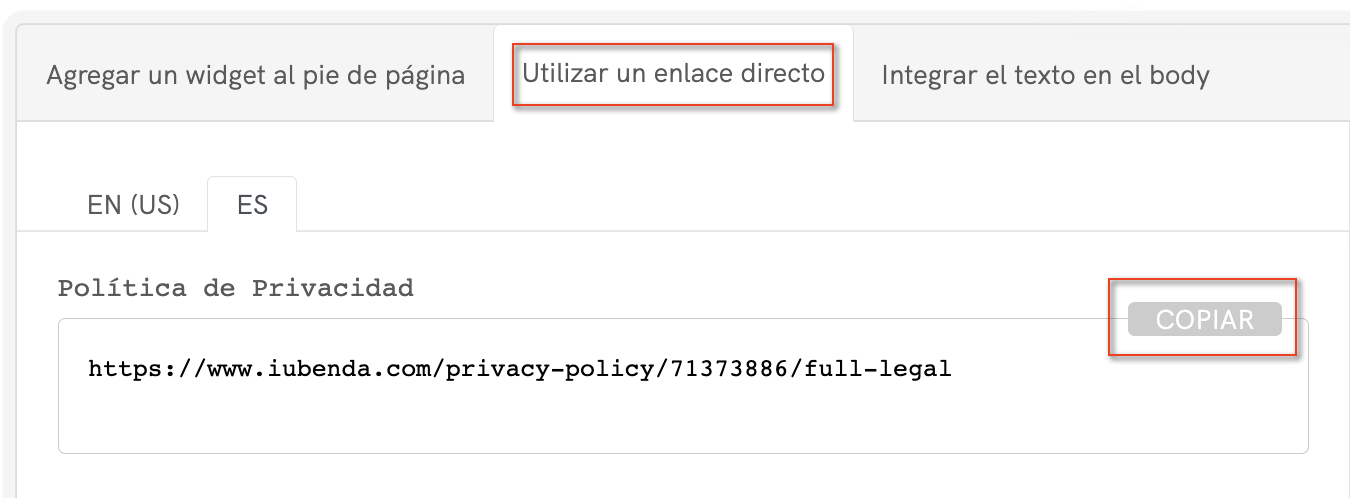Viewport: 1350px width, 498px height.
Task: Switch to 'Integrar el texto en el body' tab
Action: tap(1045, 75)
